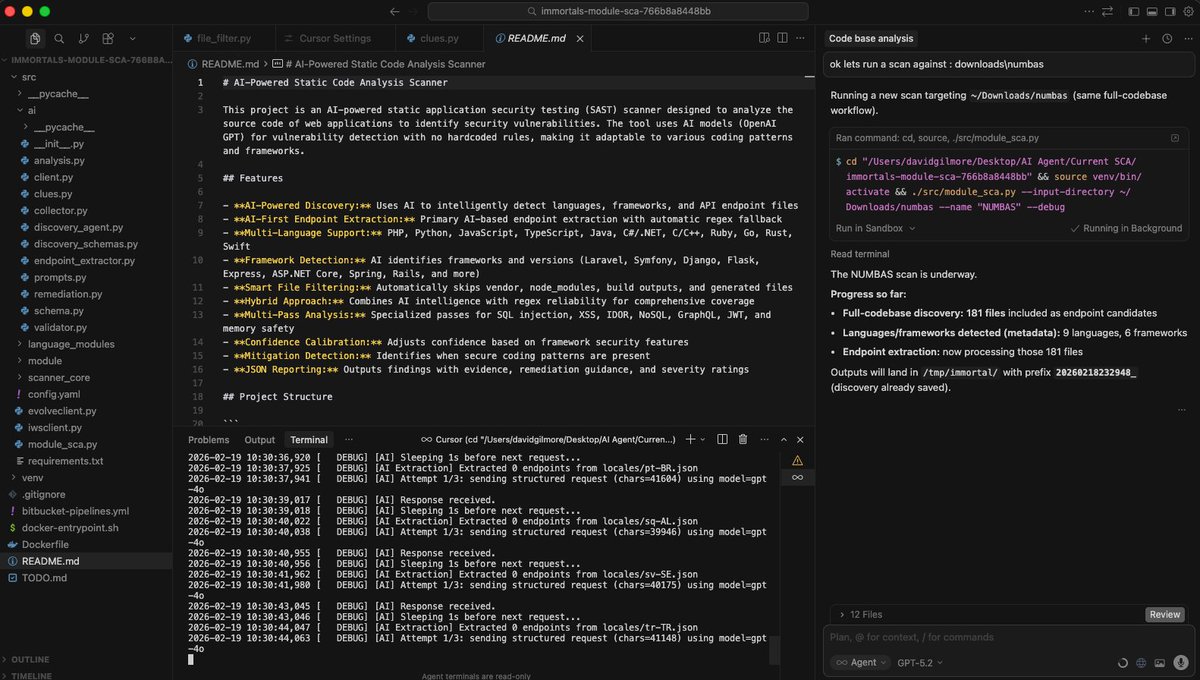Open the GPT-5.2 model dropdown
Screen dimensions: 1200x680
918,662
